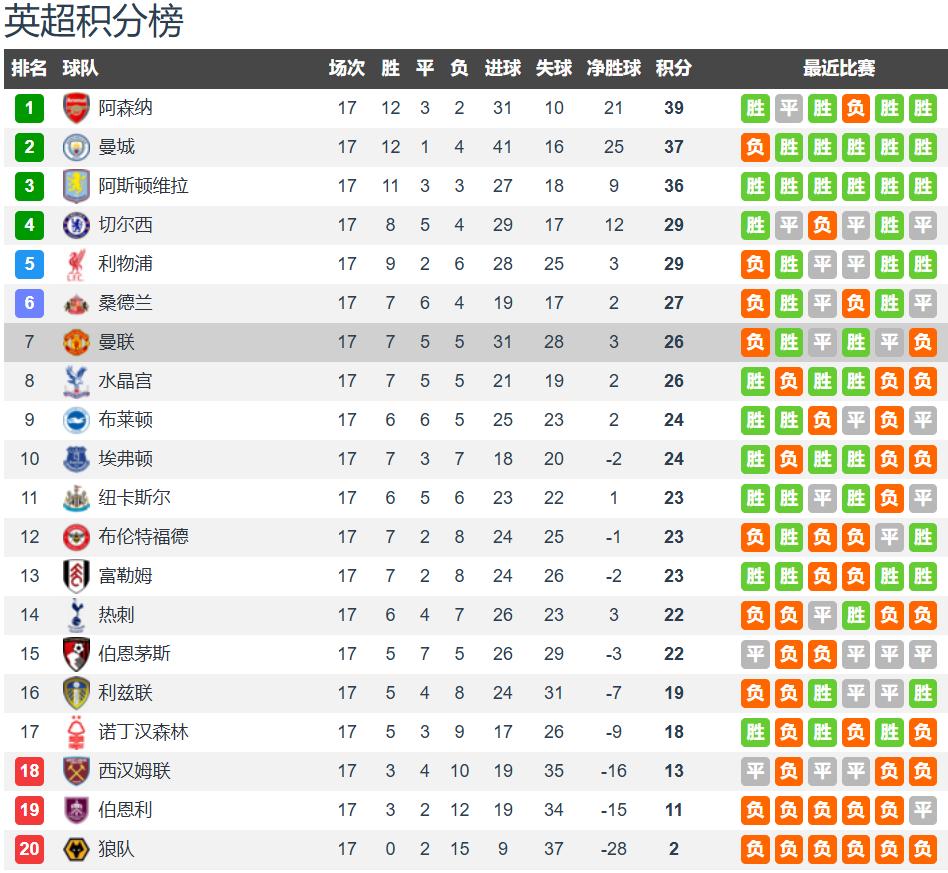Click the Manchester City crest icon

click(77, 147)
